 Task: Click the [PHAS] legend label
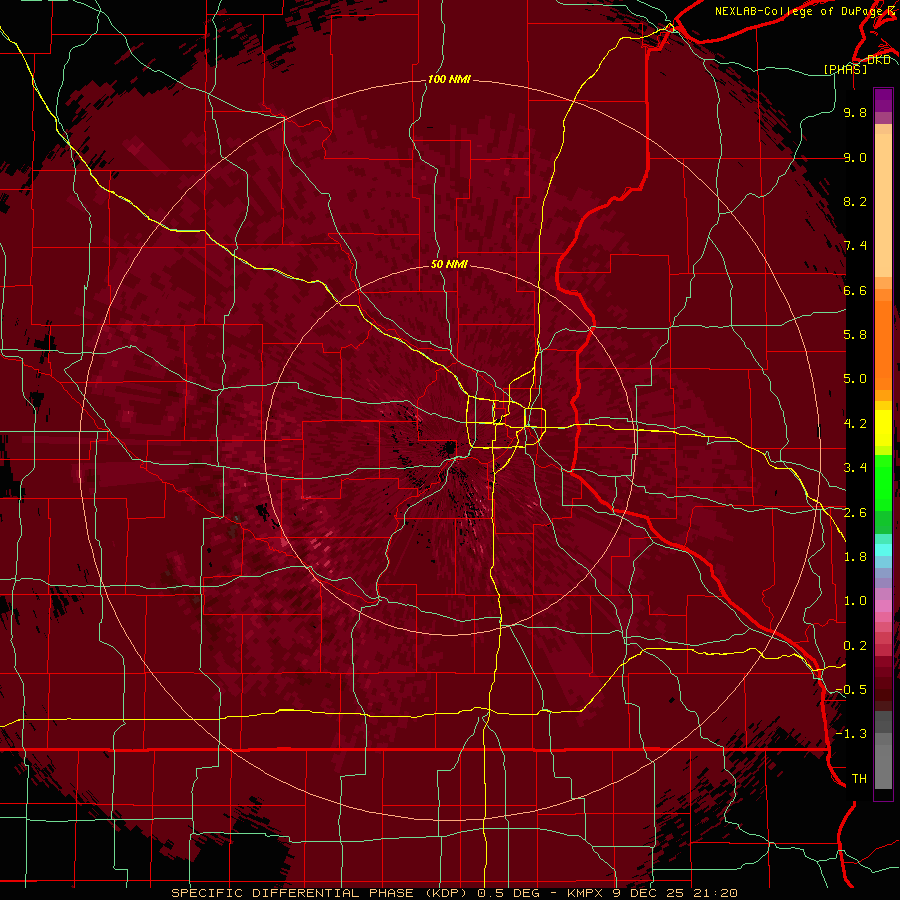(x=845, y=69)
